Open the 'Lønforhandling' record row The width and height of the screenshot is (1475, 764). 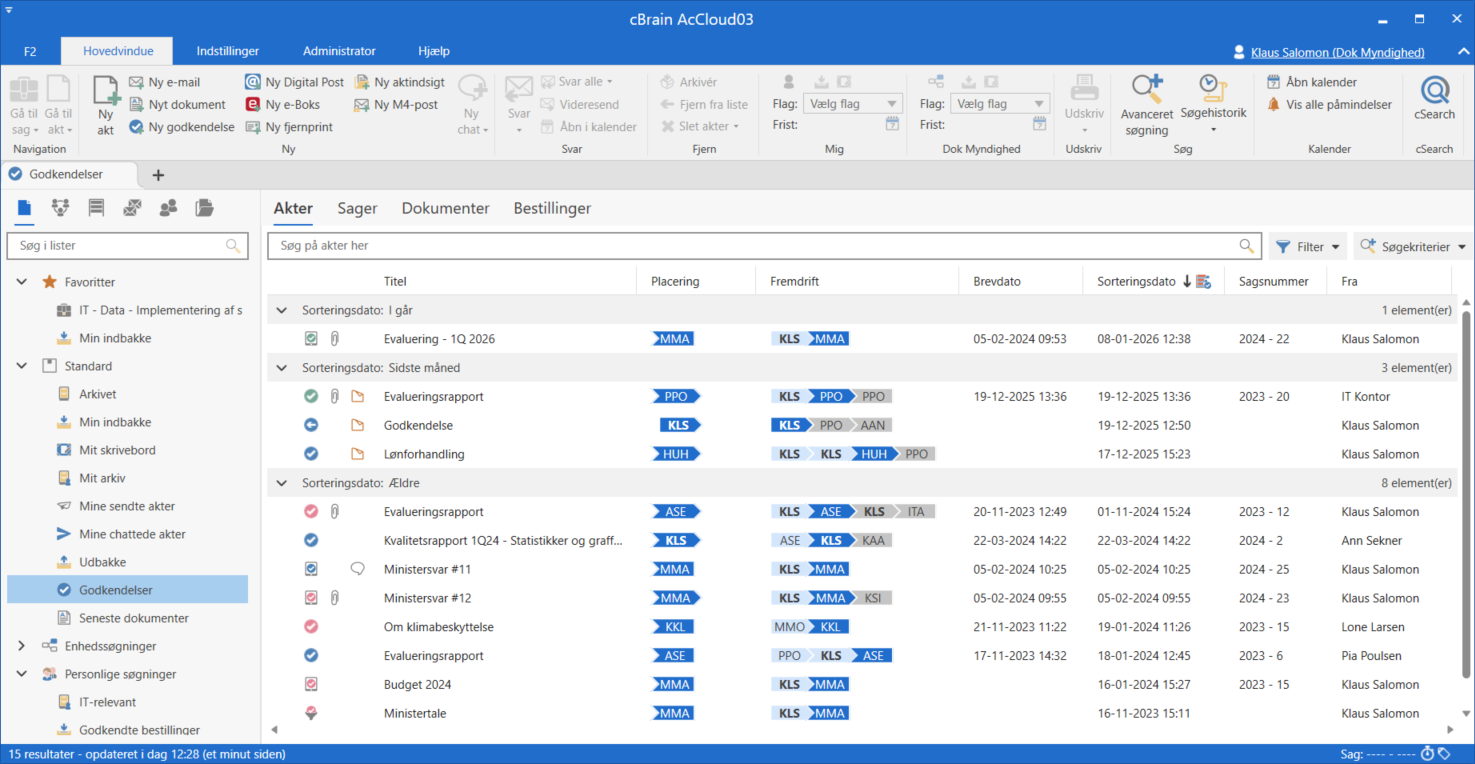861,454
